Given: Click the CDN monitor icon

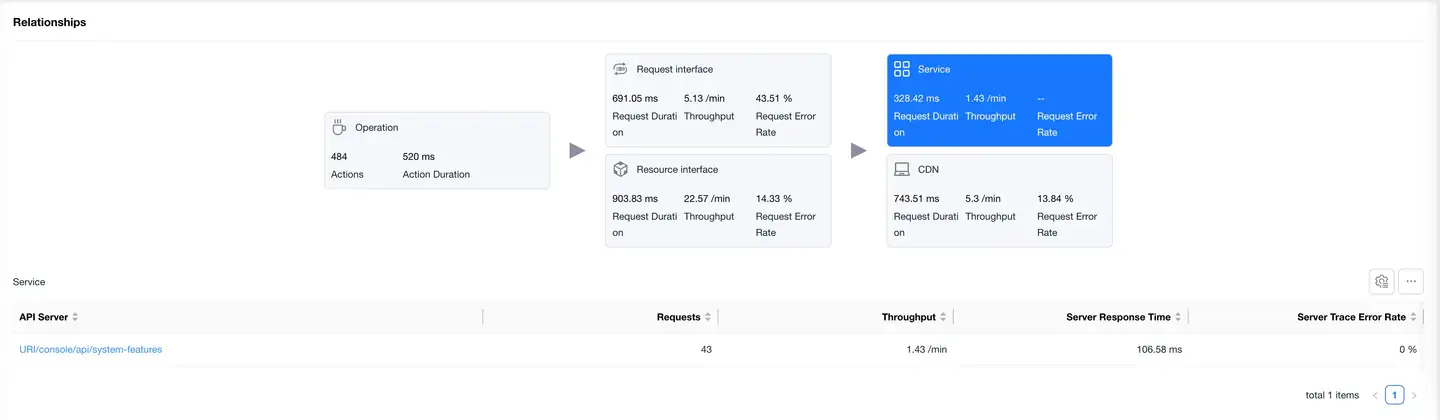Looking at the screenshot, I should [901, 169].
